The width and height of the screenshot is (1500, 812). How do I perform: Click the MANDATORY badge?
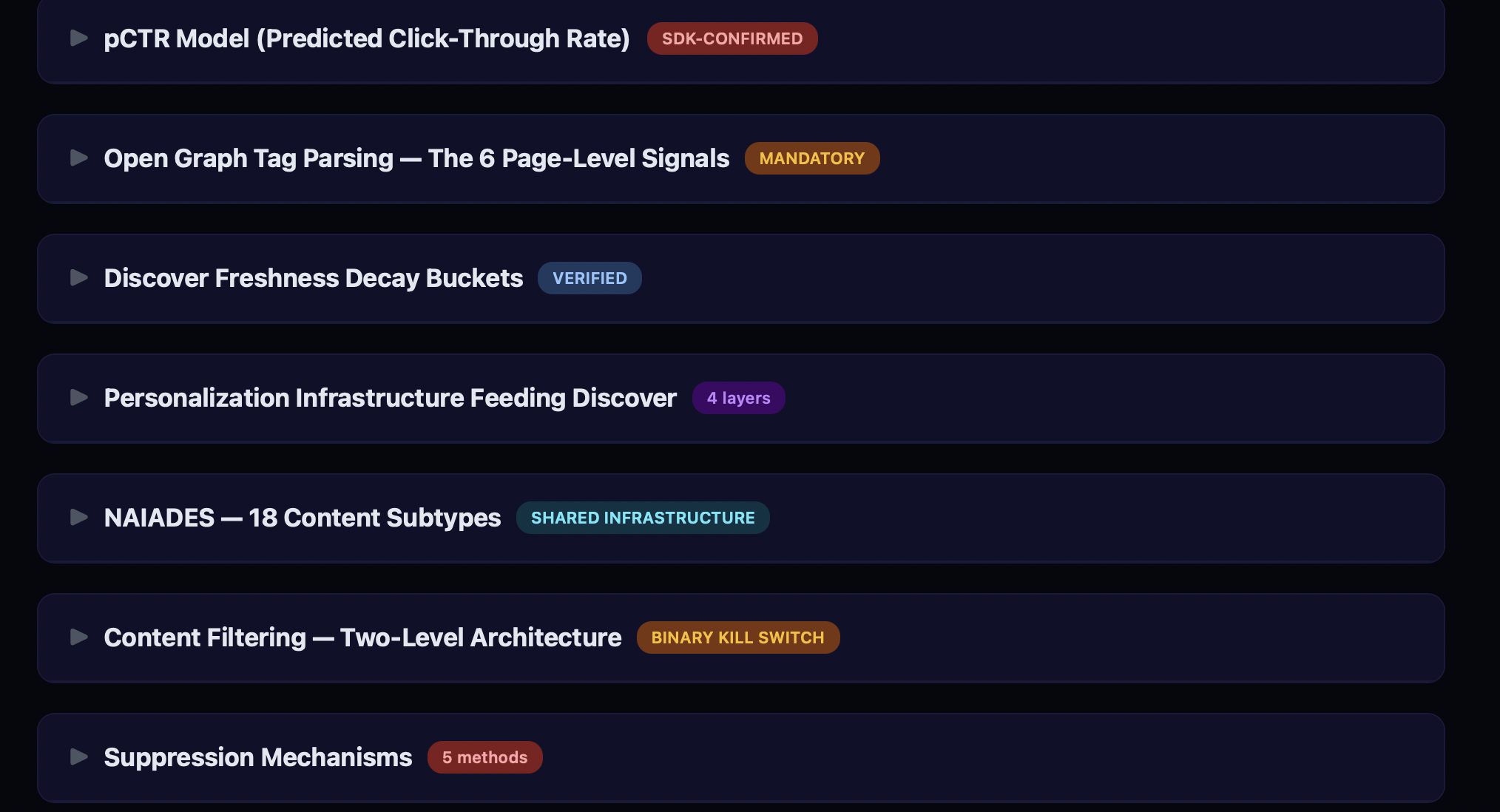pos(811,158)
